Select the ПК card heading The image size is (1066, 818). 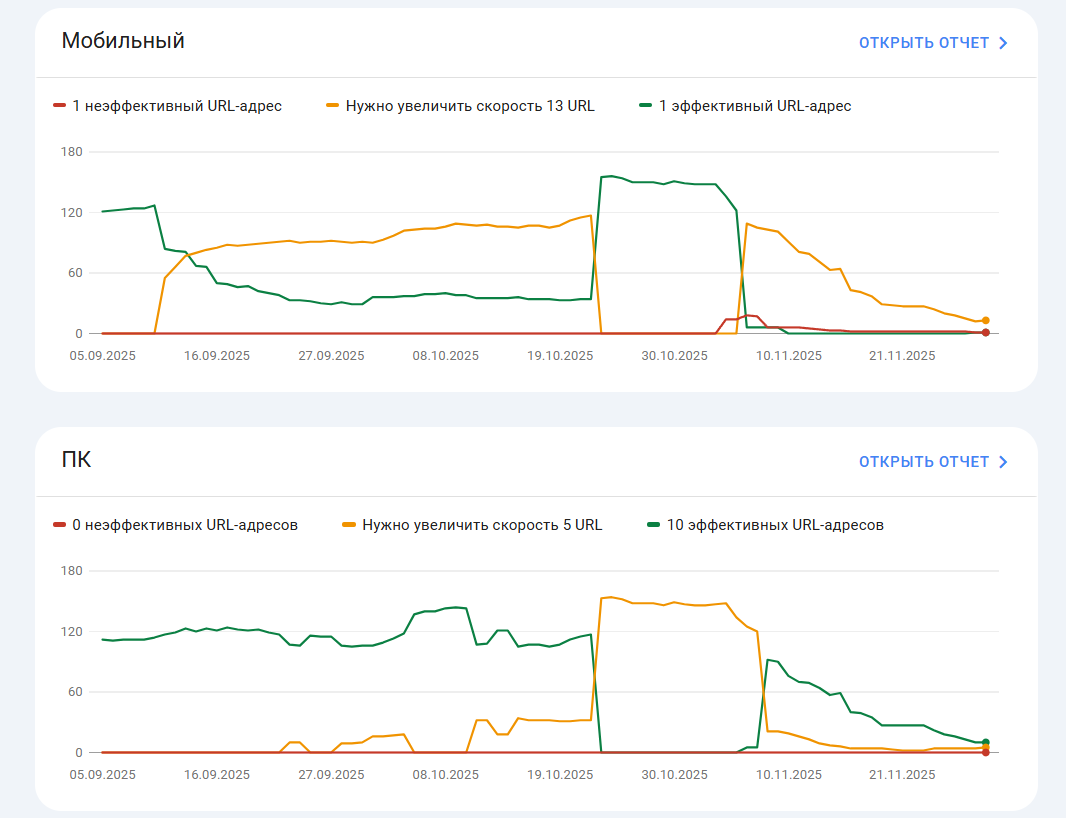point(76,460)
